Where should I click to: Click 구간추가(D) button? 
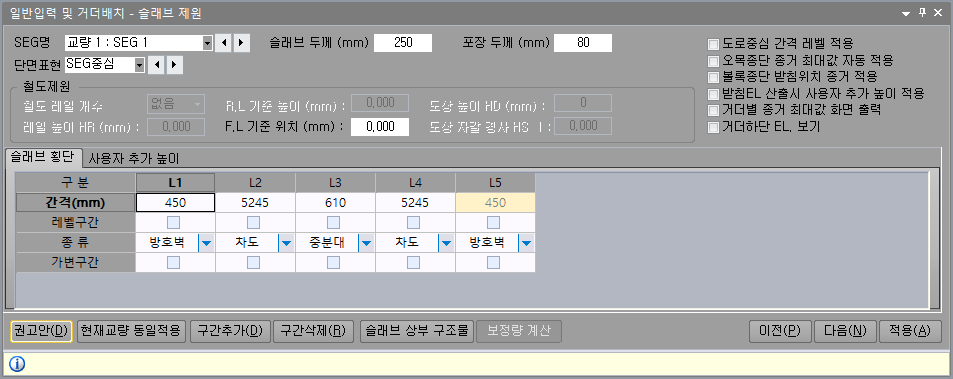(230, 330)
